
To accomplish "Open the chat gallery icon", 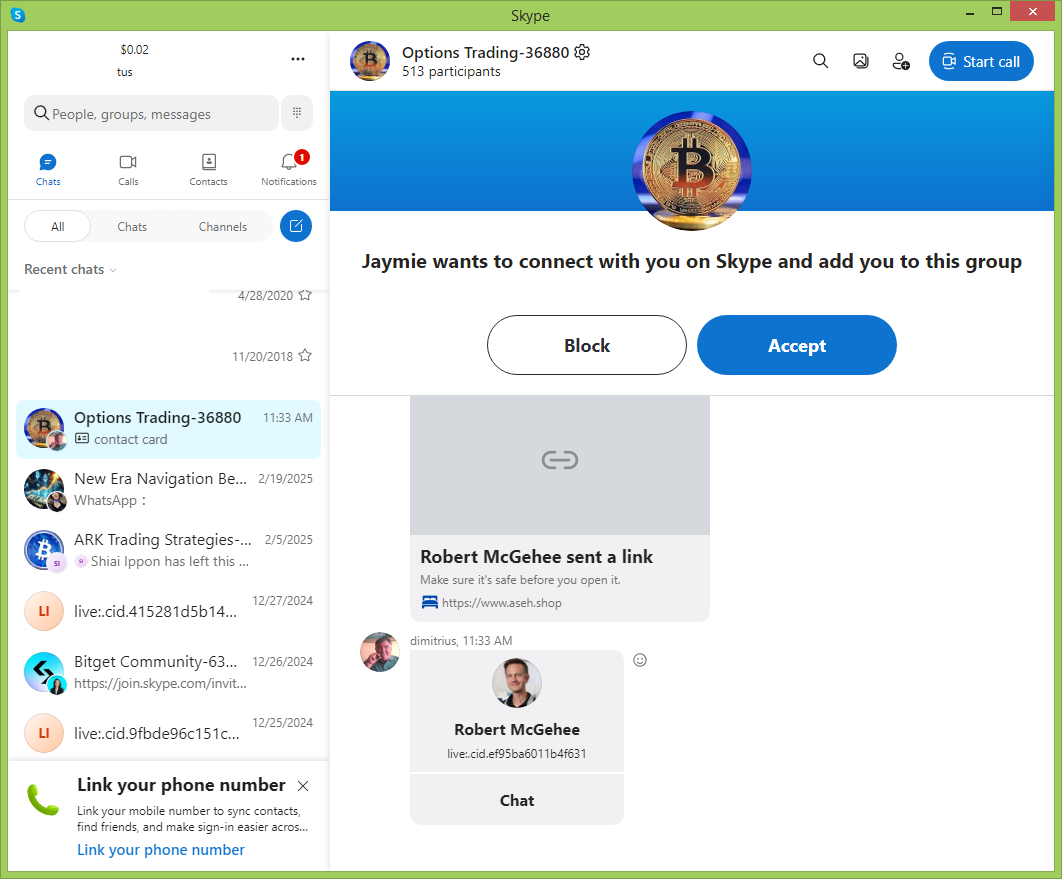I will tap(860, 61).
